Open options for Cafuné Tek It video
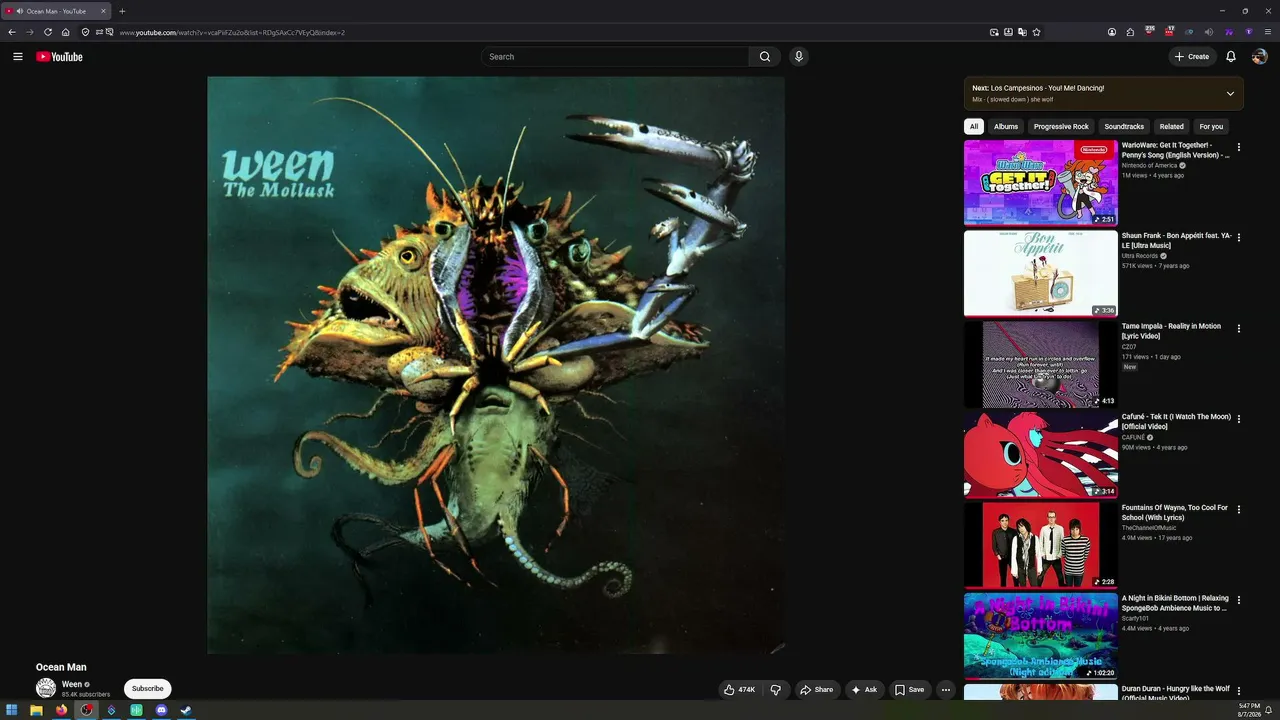 [1239, 419]
